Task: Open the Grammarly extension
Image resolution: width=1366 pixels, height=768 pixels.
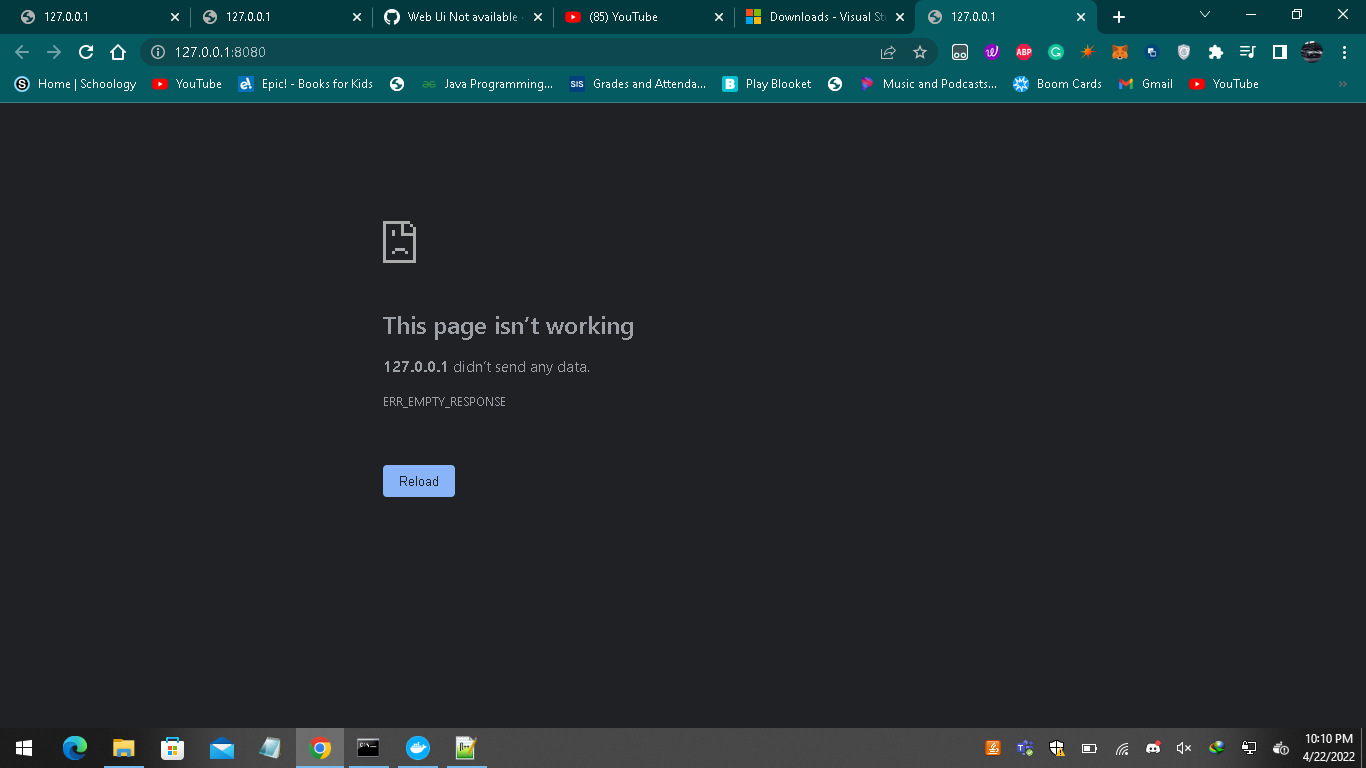Action: point(1055,52)
